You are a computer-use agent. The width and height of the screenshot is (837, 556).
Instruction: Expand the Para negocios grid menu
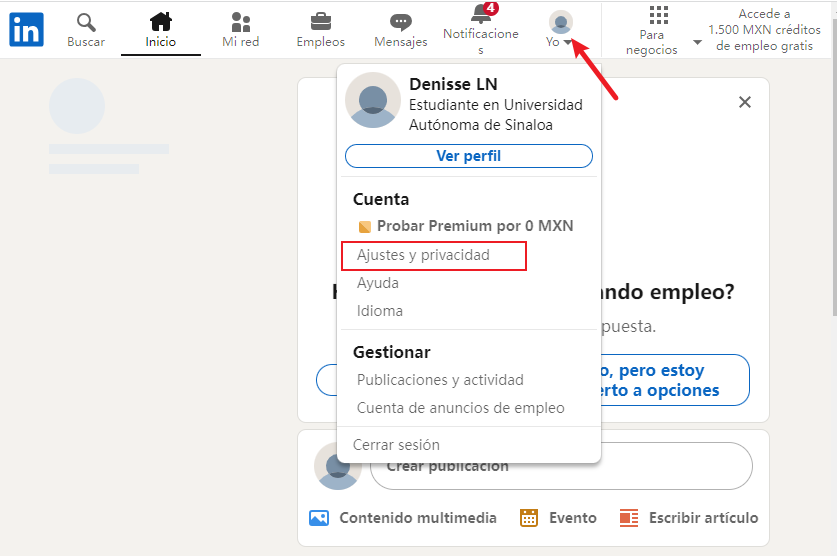point(658,29)
